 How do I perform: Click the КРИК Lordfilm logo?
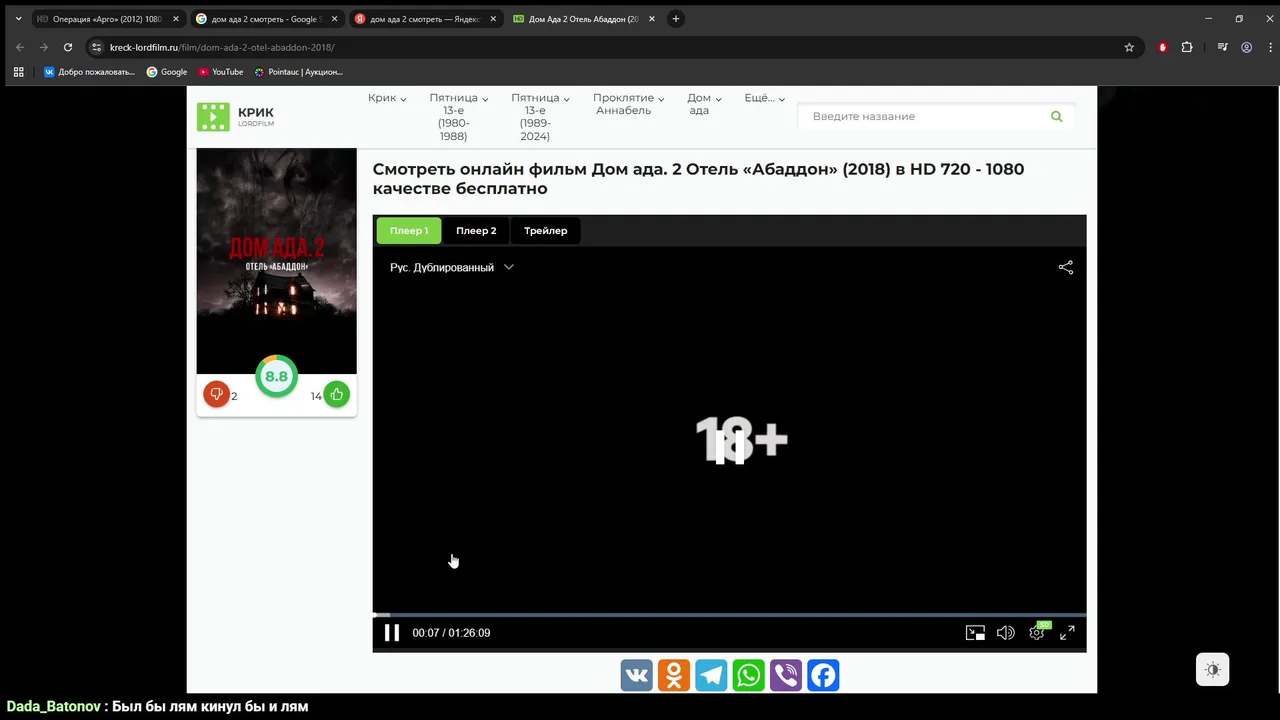point(236,117)
